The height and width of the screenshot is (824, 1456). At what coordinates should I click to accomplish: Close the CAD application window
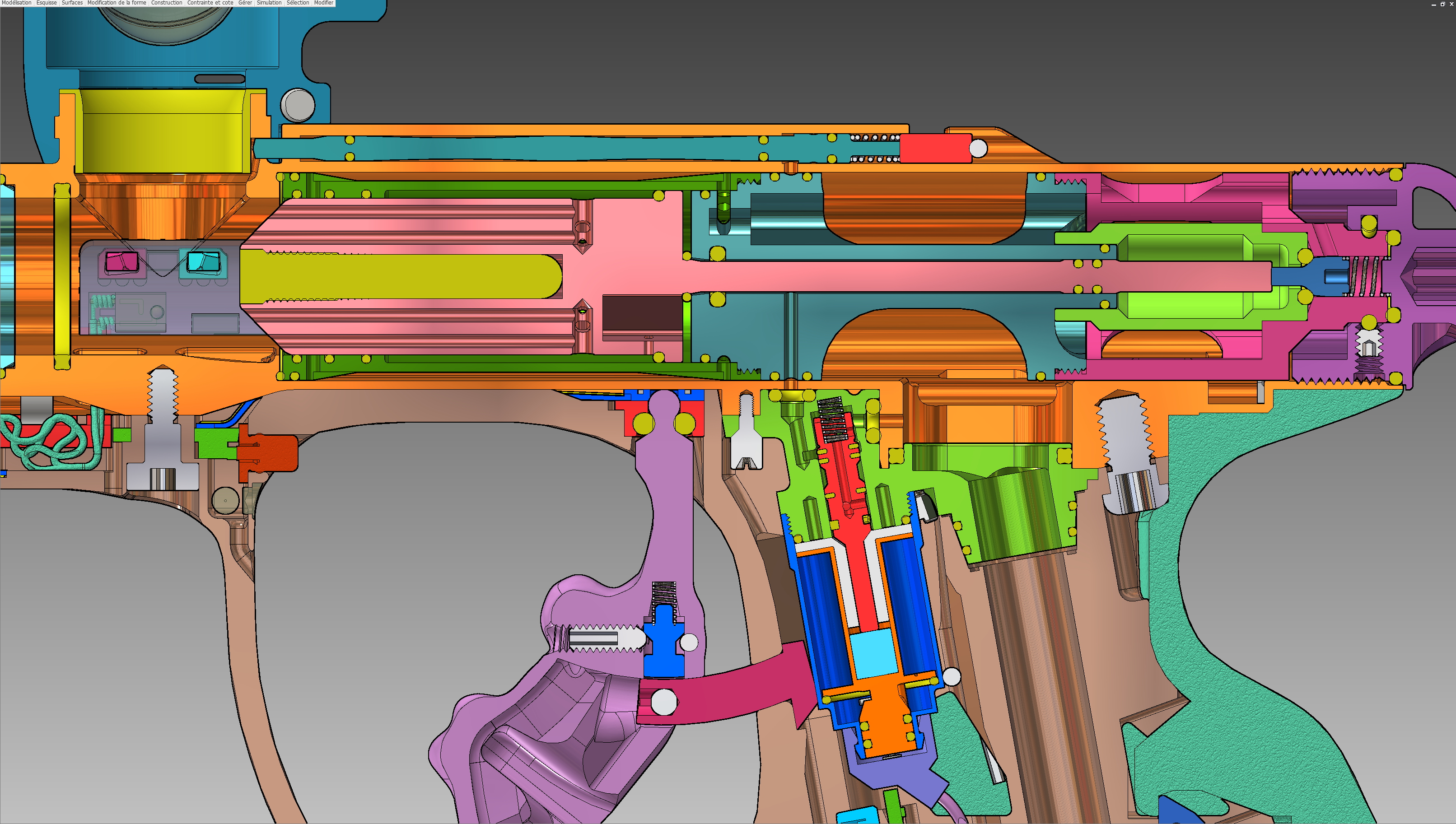coord(1451,4)
